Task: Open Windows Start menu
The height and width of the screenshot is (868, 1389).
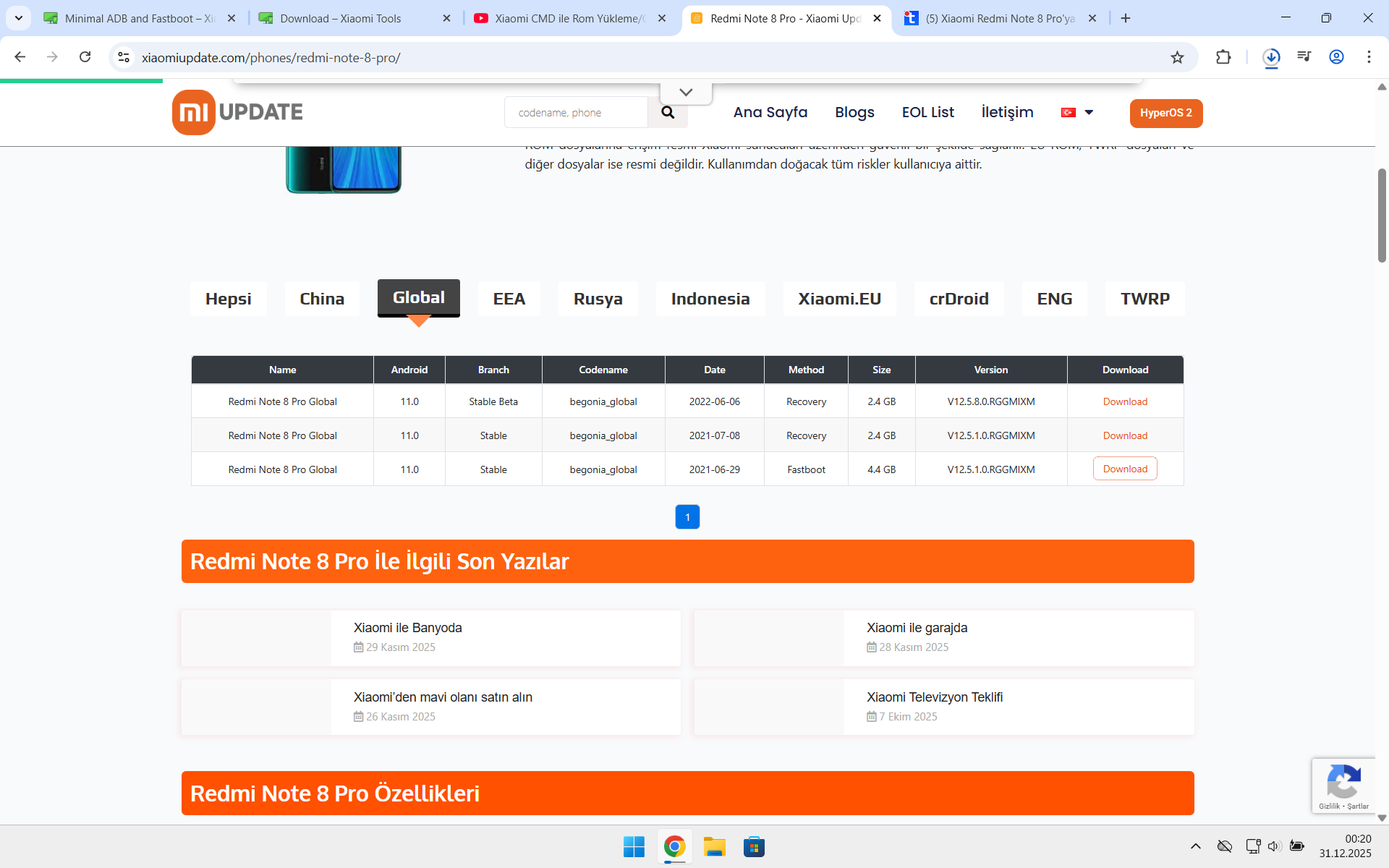Action: 634,847
